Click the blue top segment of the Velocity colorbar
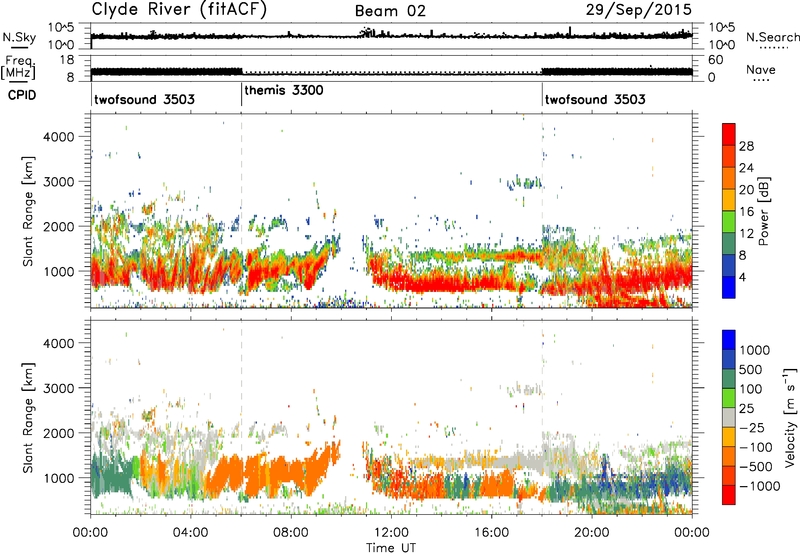This screenshot has height=554, width=800. pos(729,340)
